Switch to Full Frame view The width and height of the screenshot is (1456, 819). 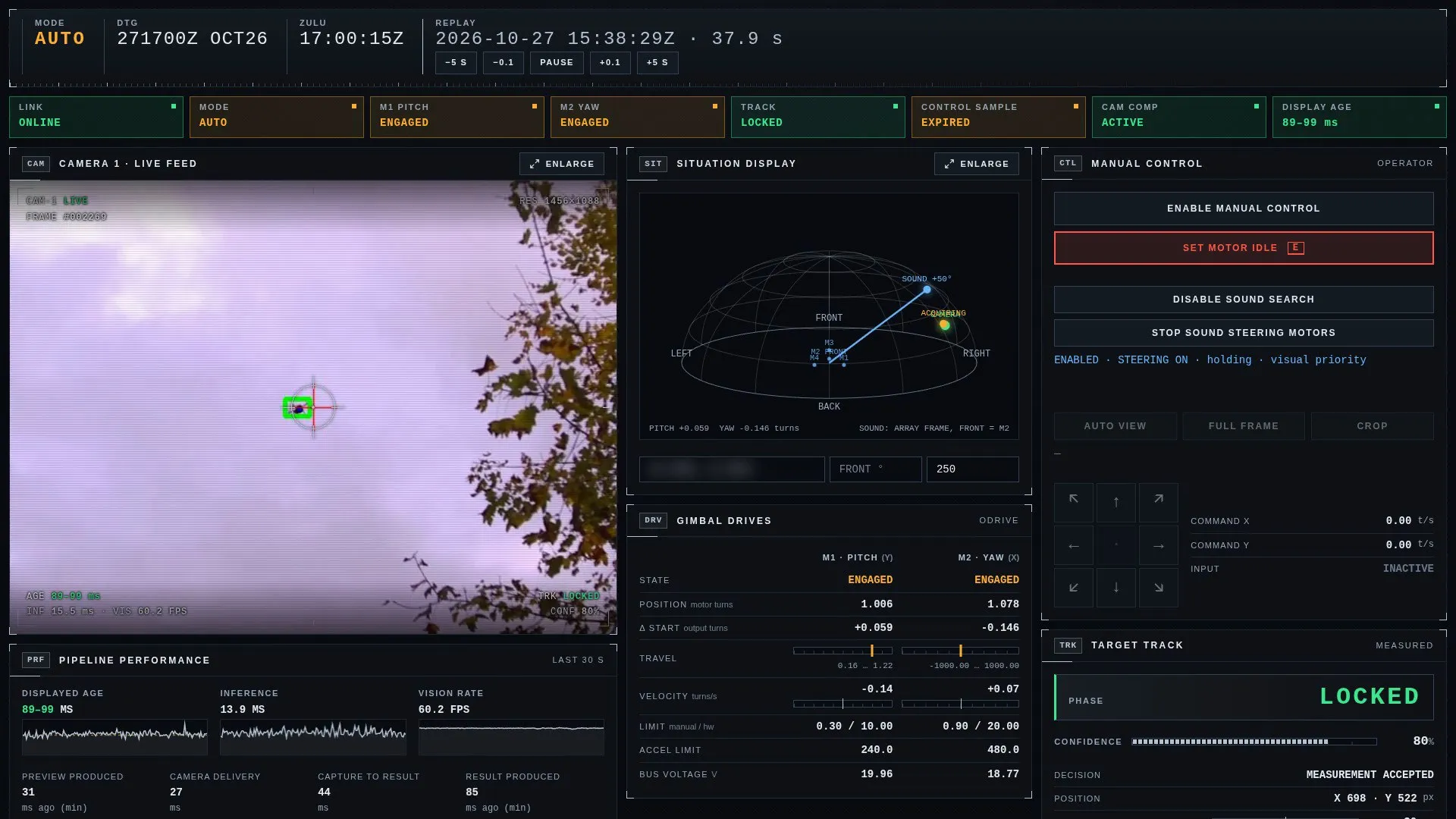tap(1244, 426)
